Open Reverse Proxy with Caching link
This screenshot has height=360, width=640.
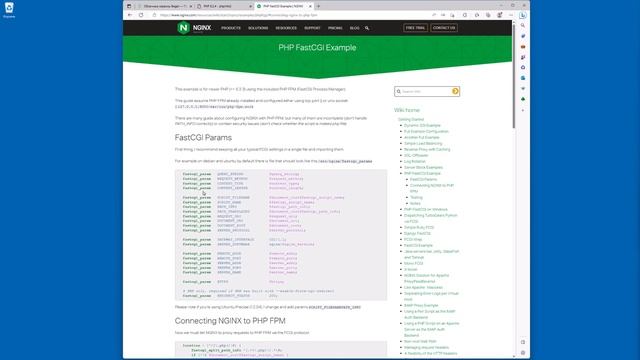427,149
